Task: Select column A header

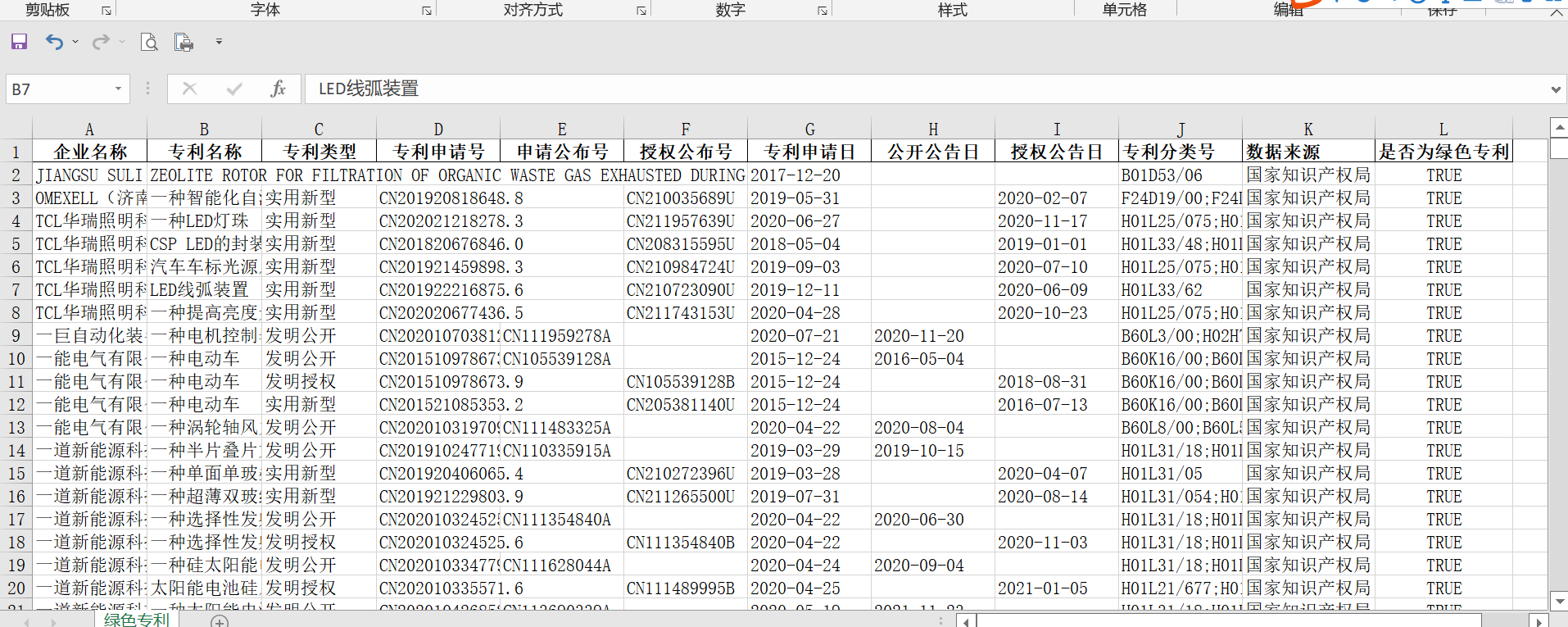Action: point(89,129)
